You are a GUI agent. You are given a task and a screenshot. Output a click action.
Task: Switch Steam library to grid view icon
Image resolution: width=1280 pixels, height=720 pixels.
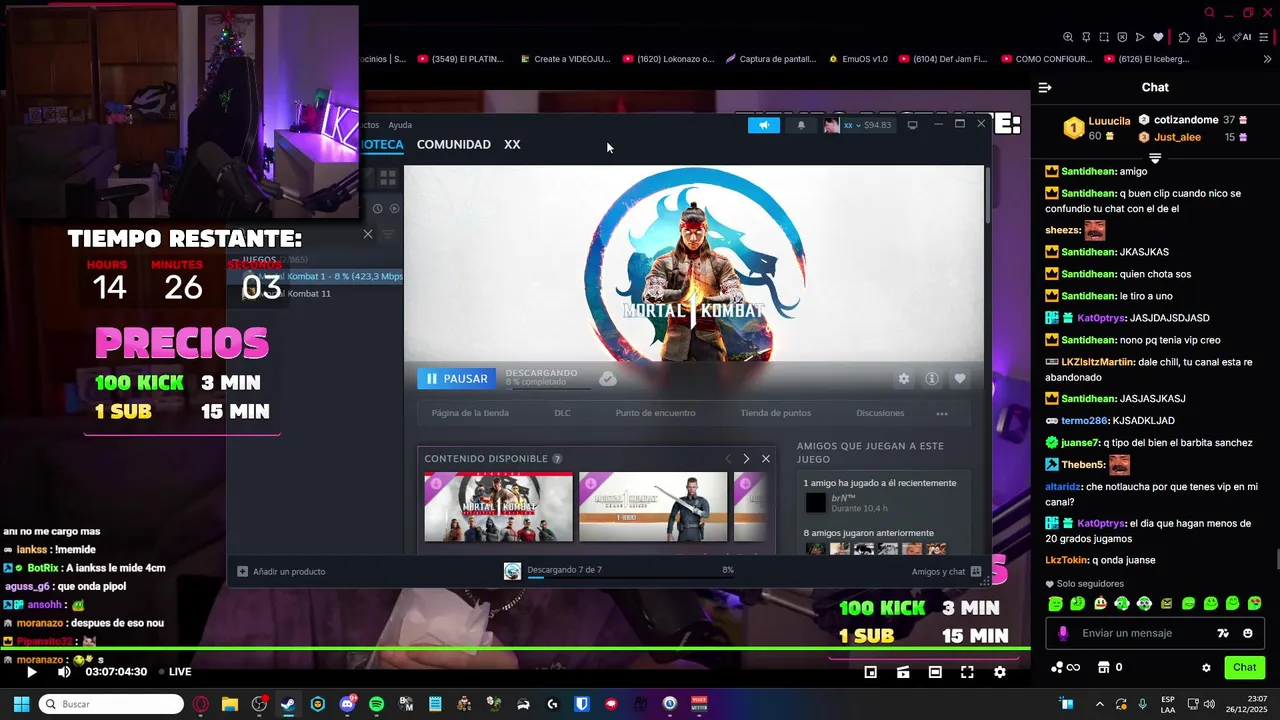pos(387,178)
